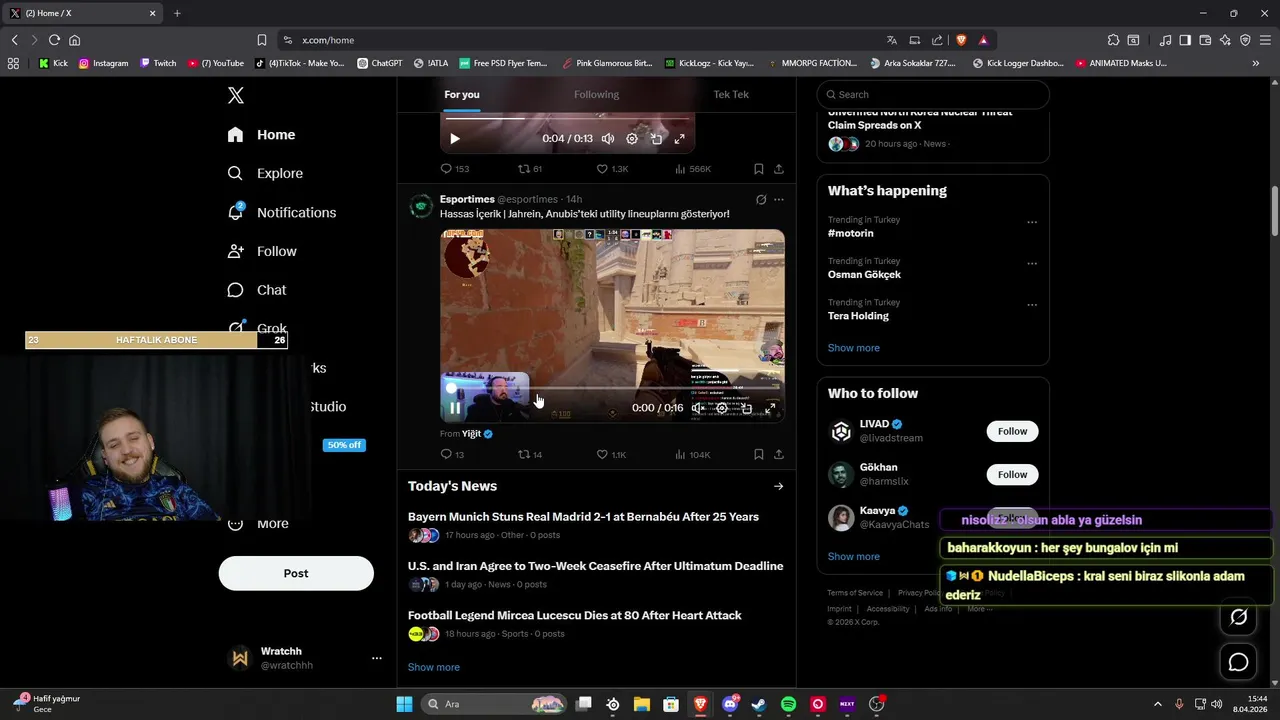Expand the 0:13 video to fullscreen
Screen dimensions: 1280x720
tap(679, 139)
